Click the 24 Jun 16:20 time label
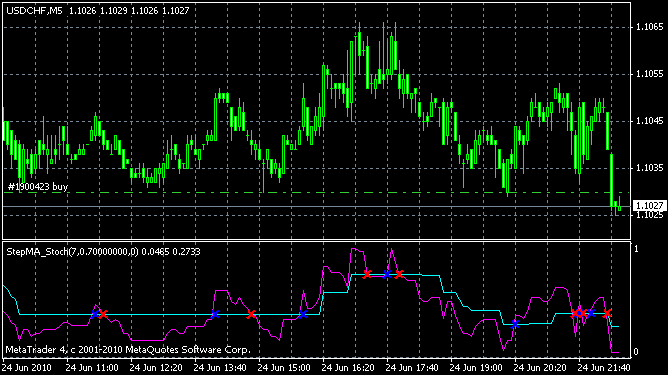Viewport: 668px width, 375px height. (348, 367)
